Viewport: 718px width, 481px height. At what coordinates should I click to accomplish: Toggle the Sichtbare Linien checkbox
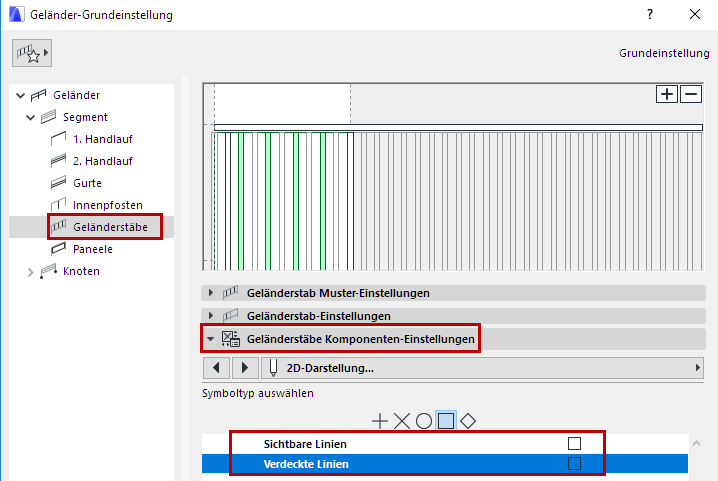(x=574, y=443)
